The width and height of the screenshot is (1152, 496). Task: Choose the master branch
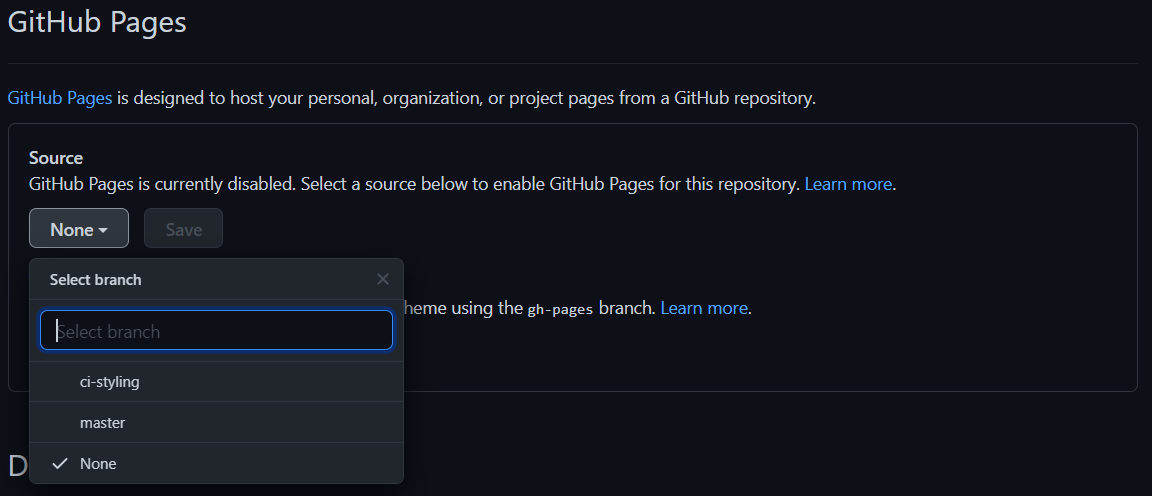pyautogui.click(x=216, y=423)
